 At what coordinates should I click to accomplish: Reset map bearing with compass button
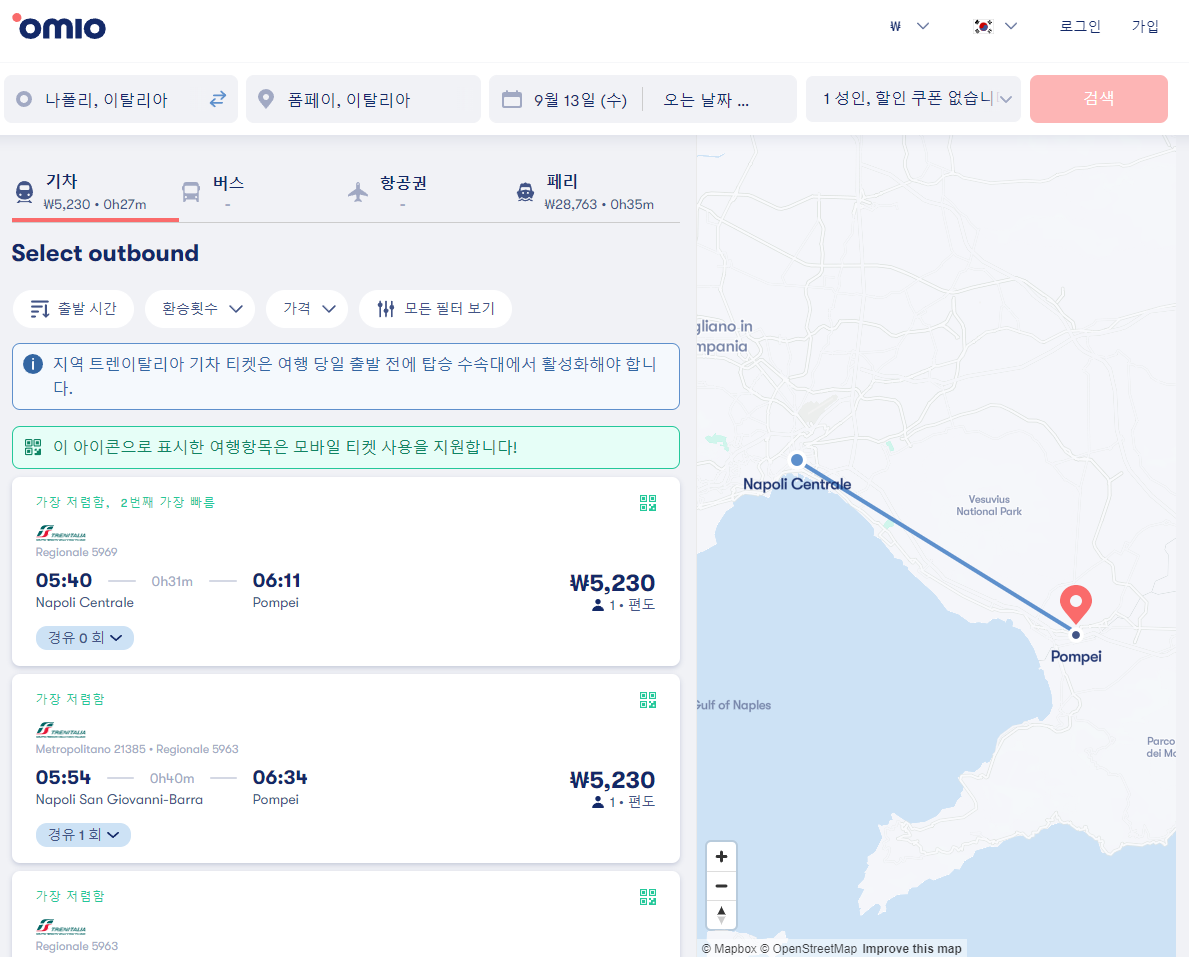[x=721, y=915]
